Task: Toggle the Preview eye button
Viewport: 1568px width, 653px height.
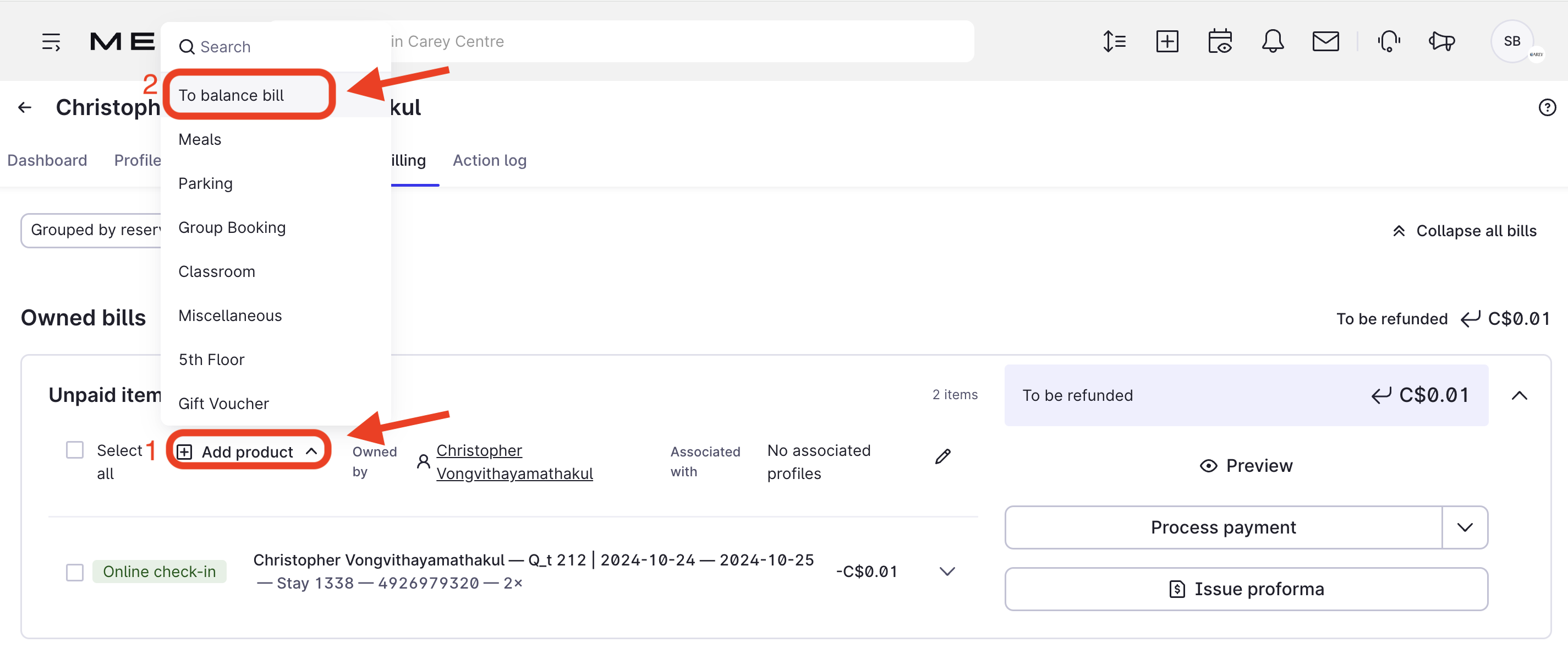Action: point(1246,466)
